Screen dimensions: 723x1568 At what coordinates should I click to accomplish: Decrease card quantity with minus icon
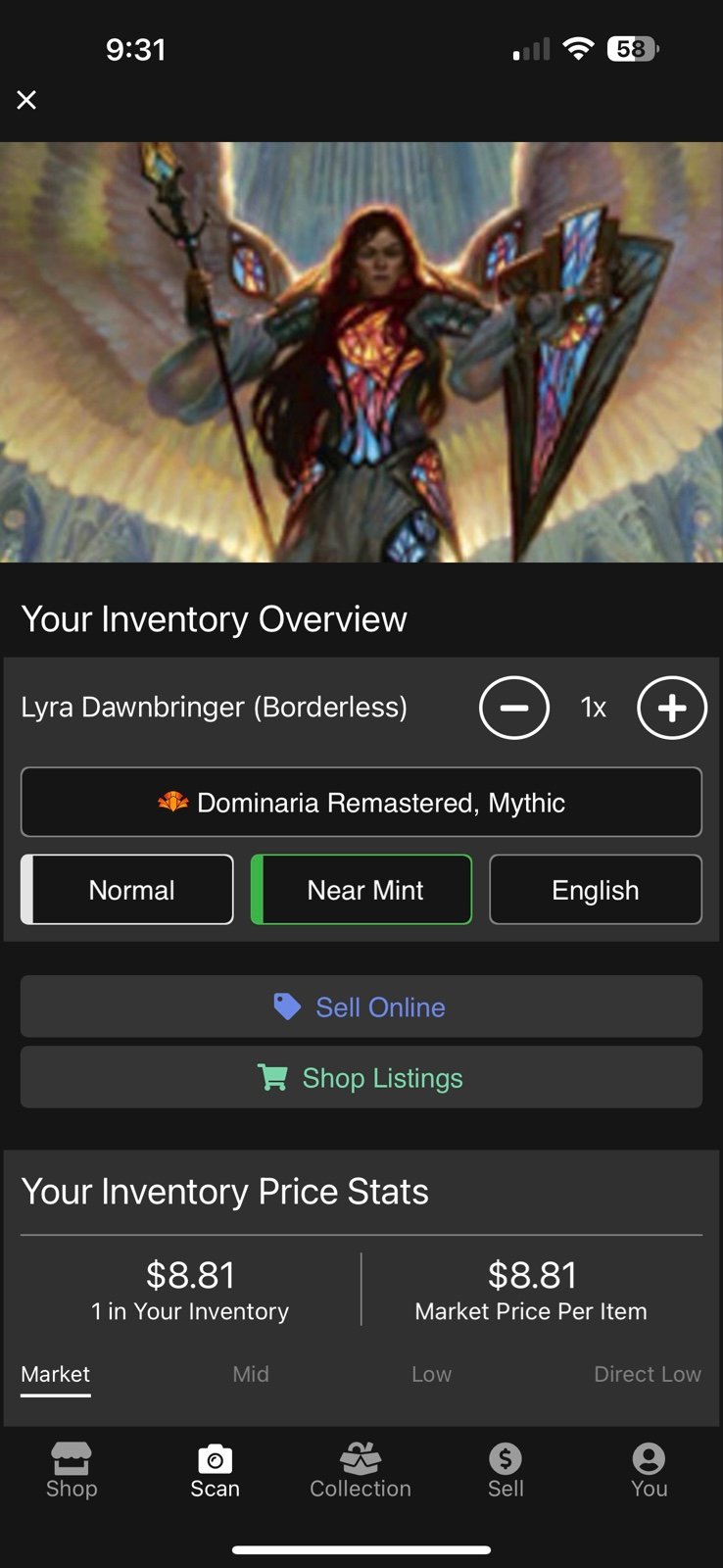coord(514,708)
